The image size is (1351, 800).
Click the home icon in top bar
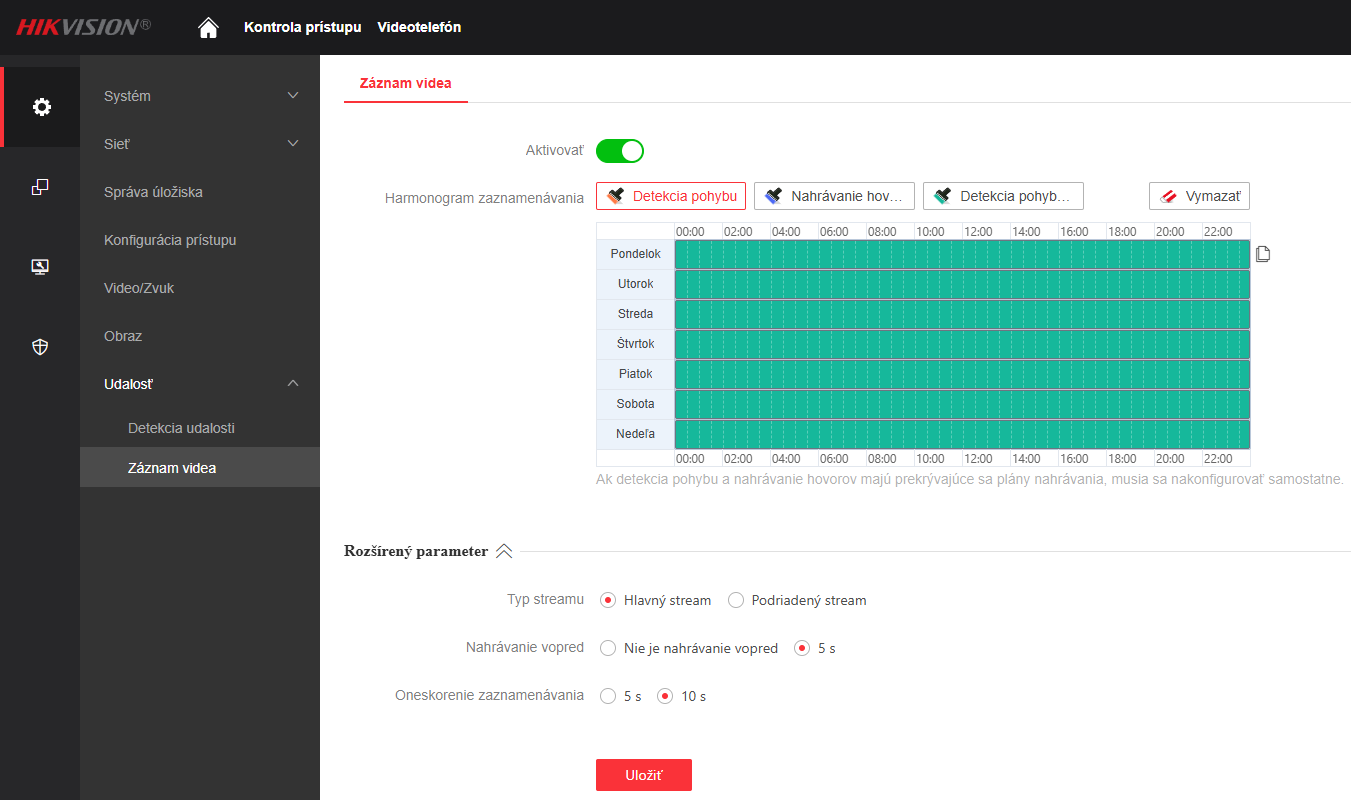point(208,28)
